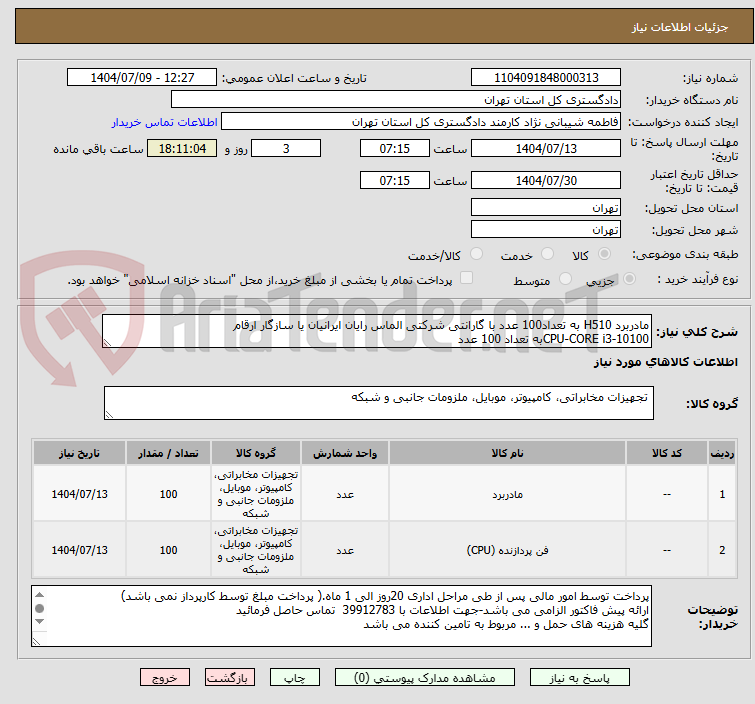Click unit عدد in the مادربرد row

tap(345, 494)
